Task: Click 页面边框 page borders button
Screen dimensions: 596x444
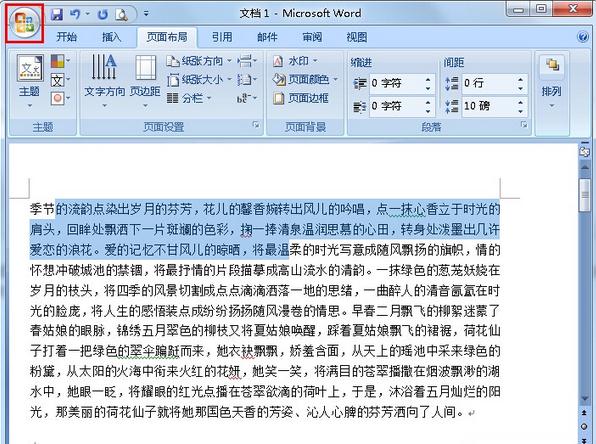Action: [300, 98]
